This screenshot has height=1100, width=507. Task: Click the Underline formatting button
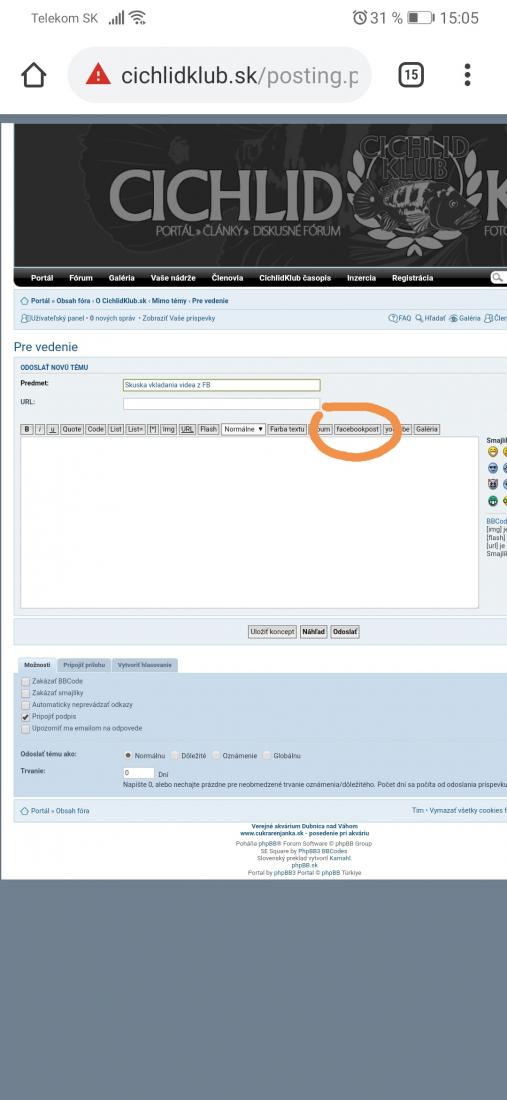point(53,429)
